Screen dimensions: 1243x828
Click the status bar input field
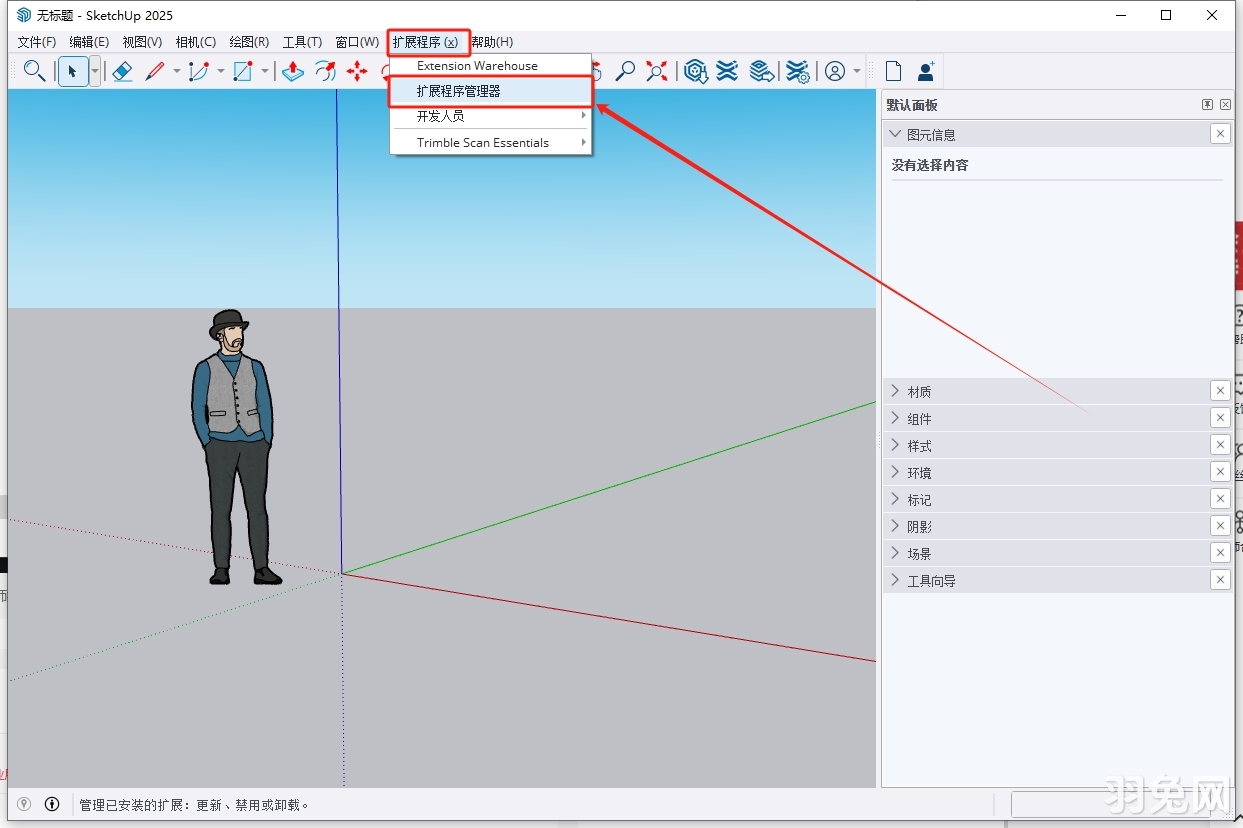tap(1110, 804)
